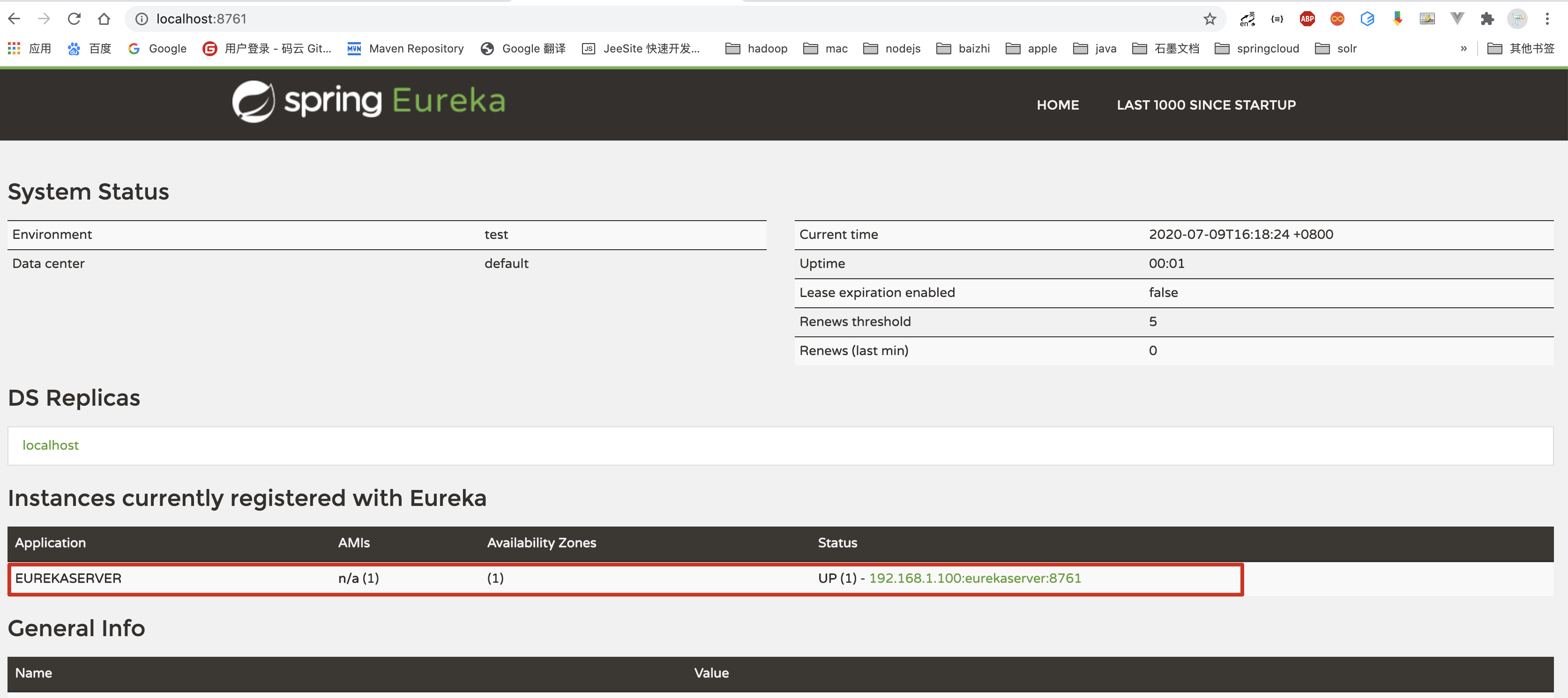Screen dimensions: 1568x698
Task: Open LAST 1000 SINCE STARTUP page
Action: [1206, 104]
